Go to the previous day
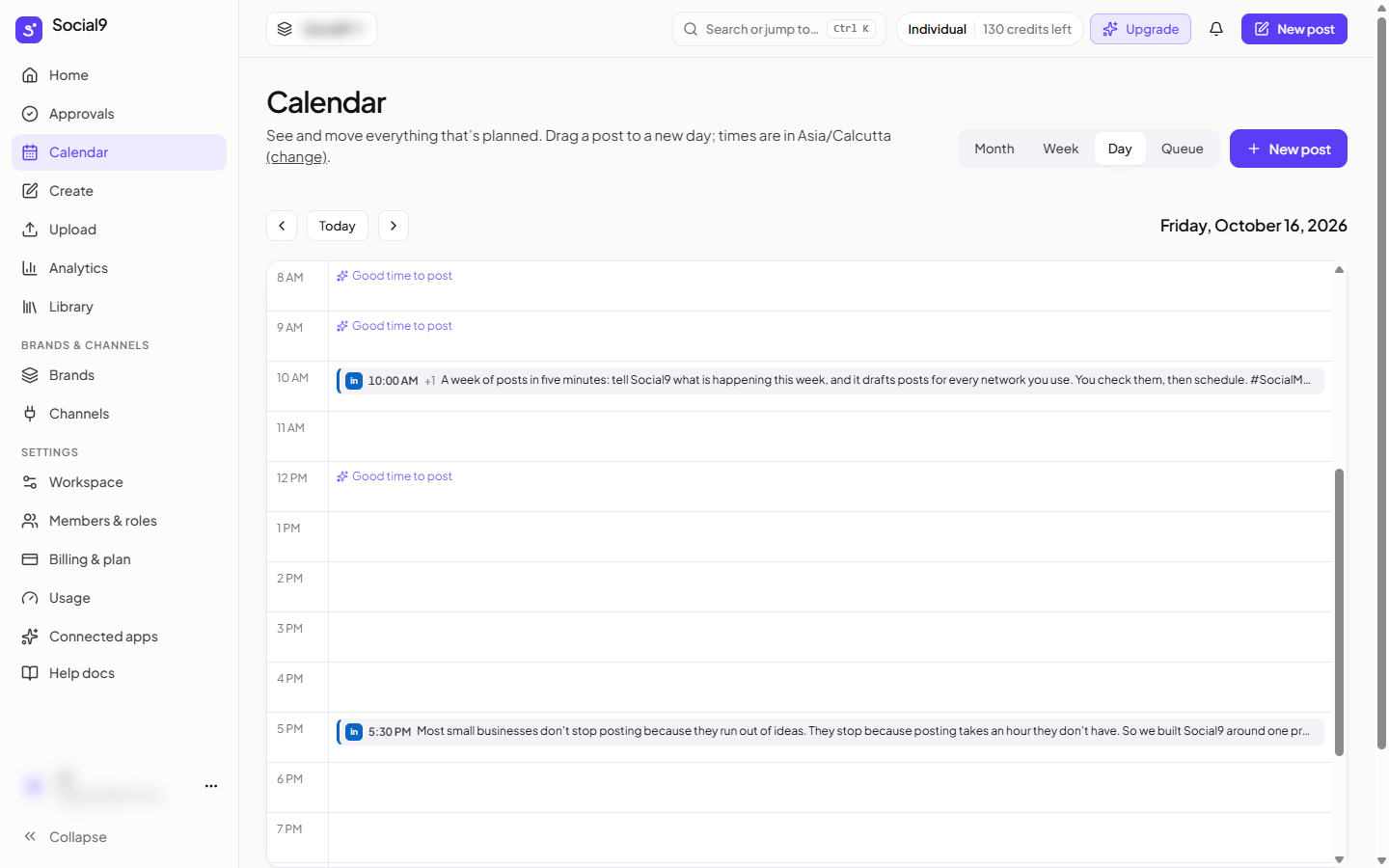The image size is (1389, 868). [x=282, y=226]
